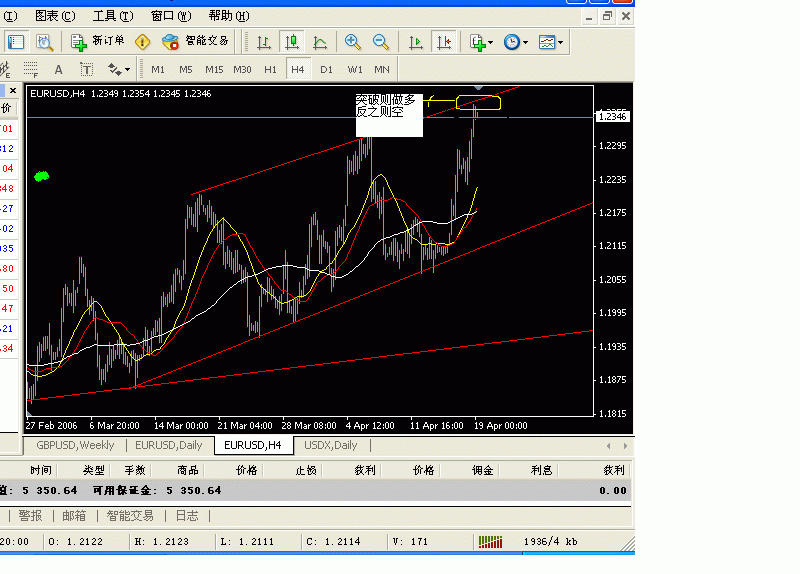Select the W1 timeframe
The width and height of the screenshot is (800, 574).
coord(355,69)
